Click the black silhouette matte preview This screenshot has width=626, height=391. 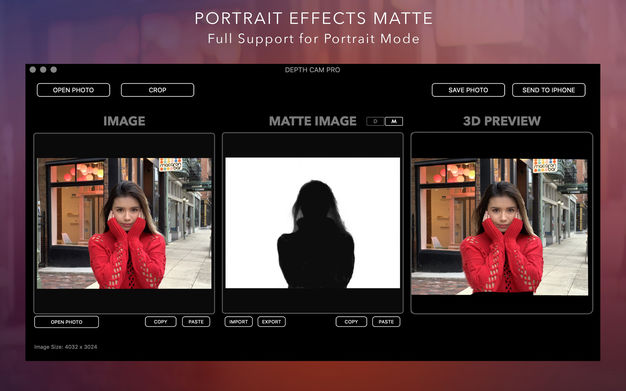313,223
